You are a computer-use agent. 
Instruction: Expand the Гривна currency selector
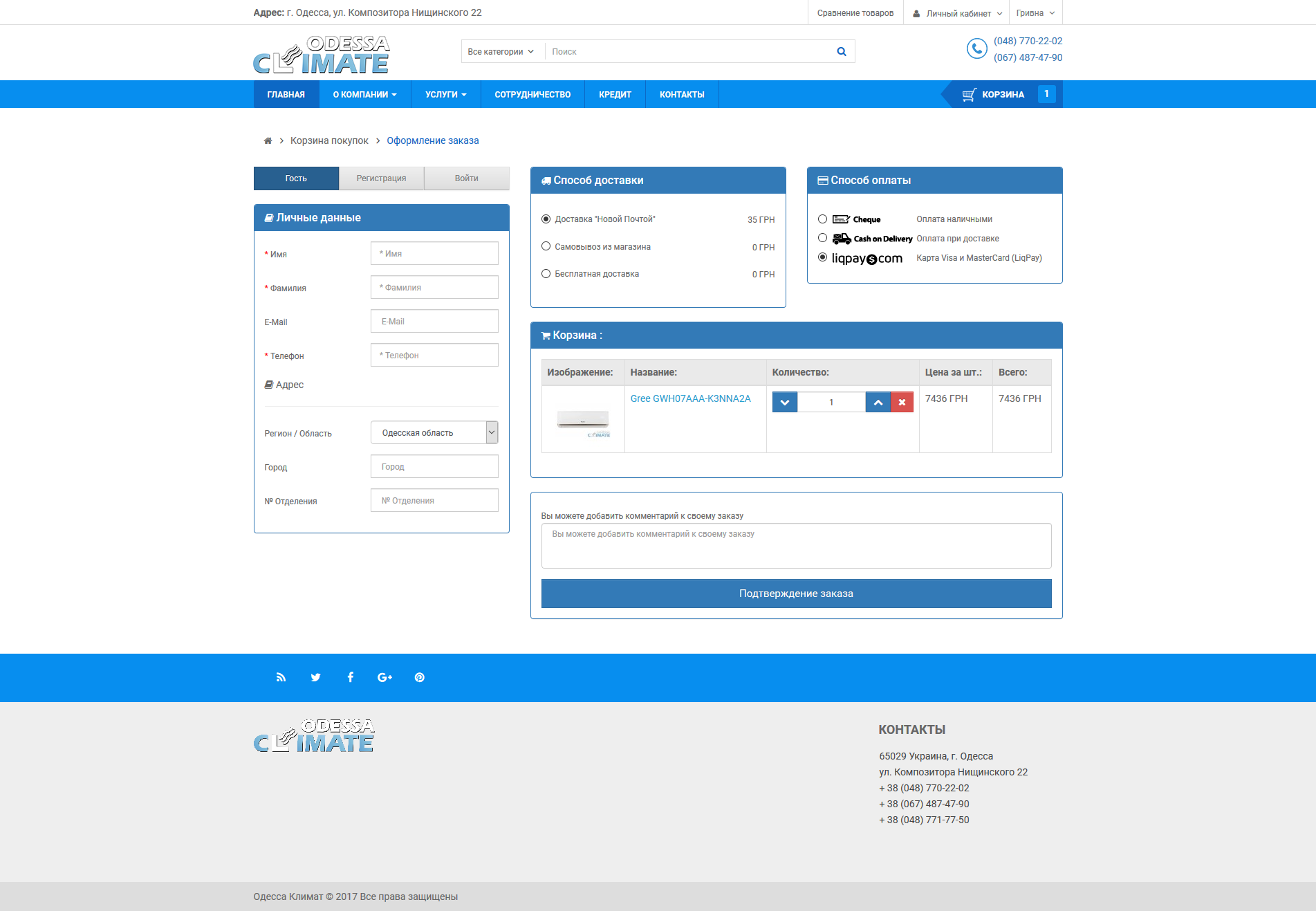(x=1035, y=13)
